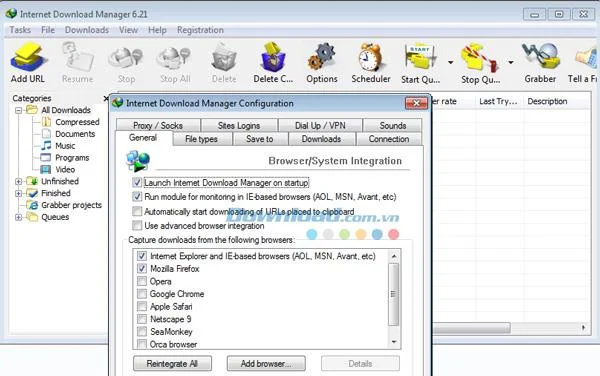Click the Resume toolbar icon
The width and height of the screenshot is (600, 376).
point(78,57)
